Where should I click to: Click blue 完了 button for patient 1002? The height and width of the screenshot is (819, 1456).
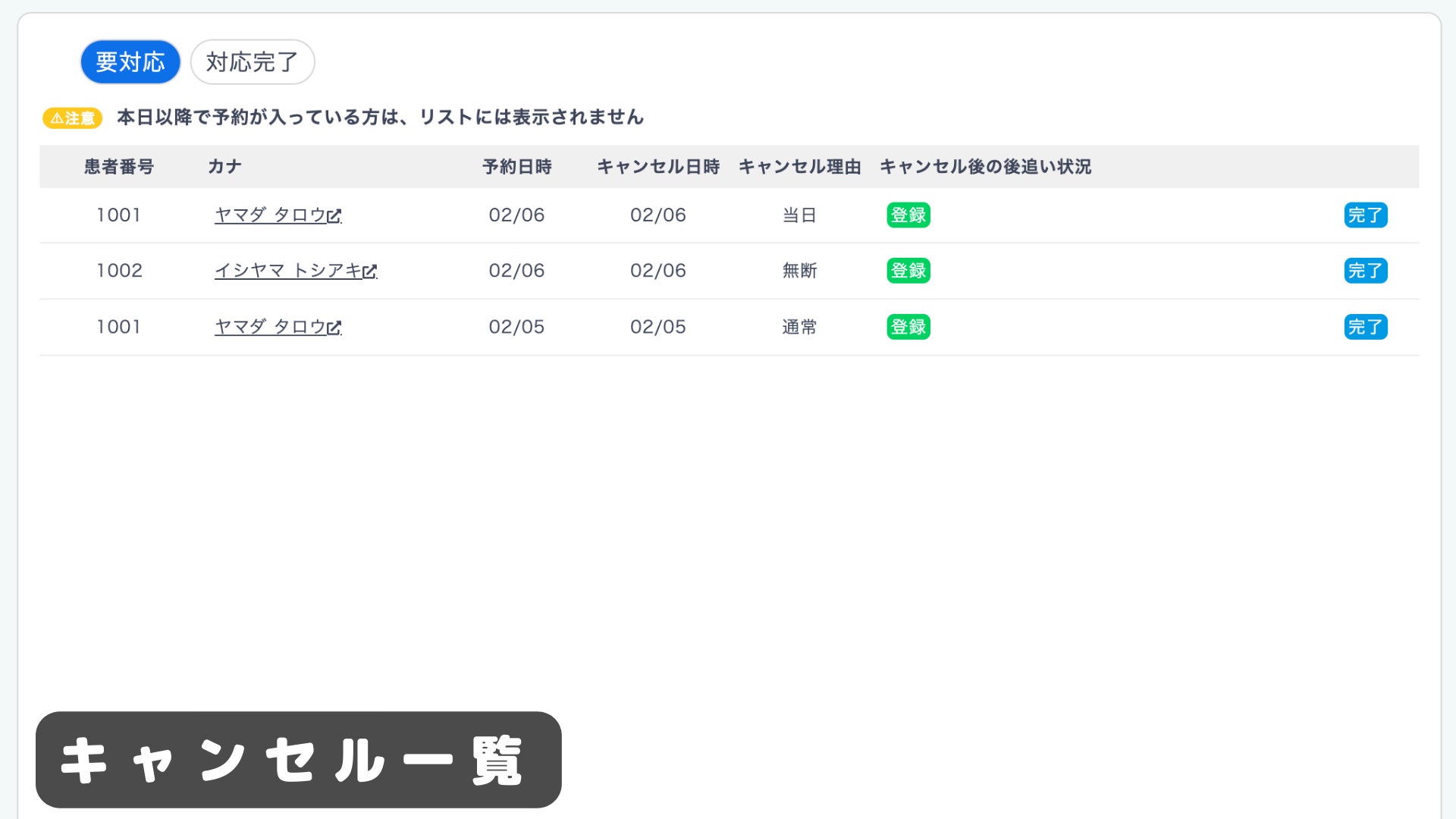click(x=1365, y=271)
